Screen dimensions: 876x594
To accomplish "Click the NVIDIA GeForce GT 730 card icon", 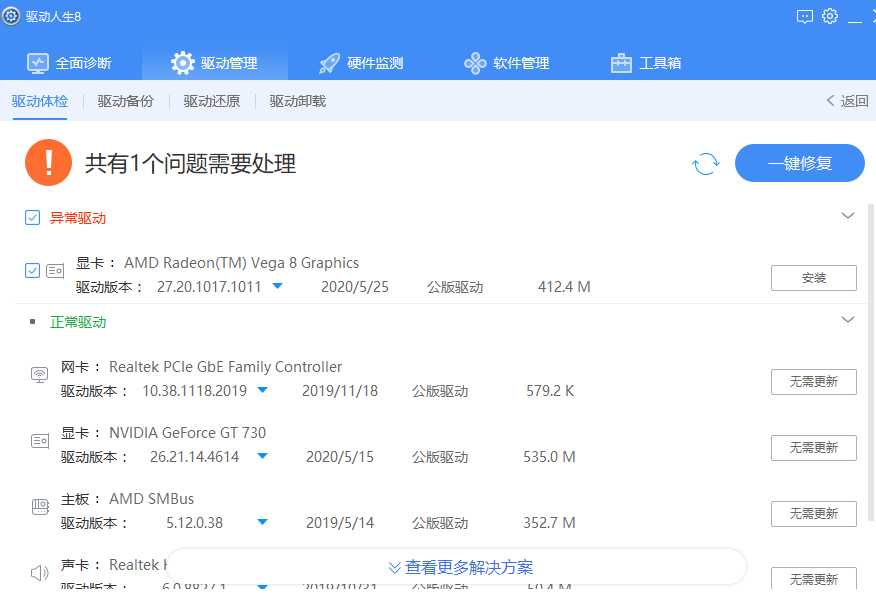I will (x=40, y=441).
